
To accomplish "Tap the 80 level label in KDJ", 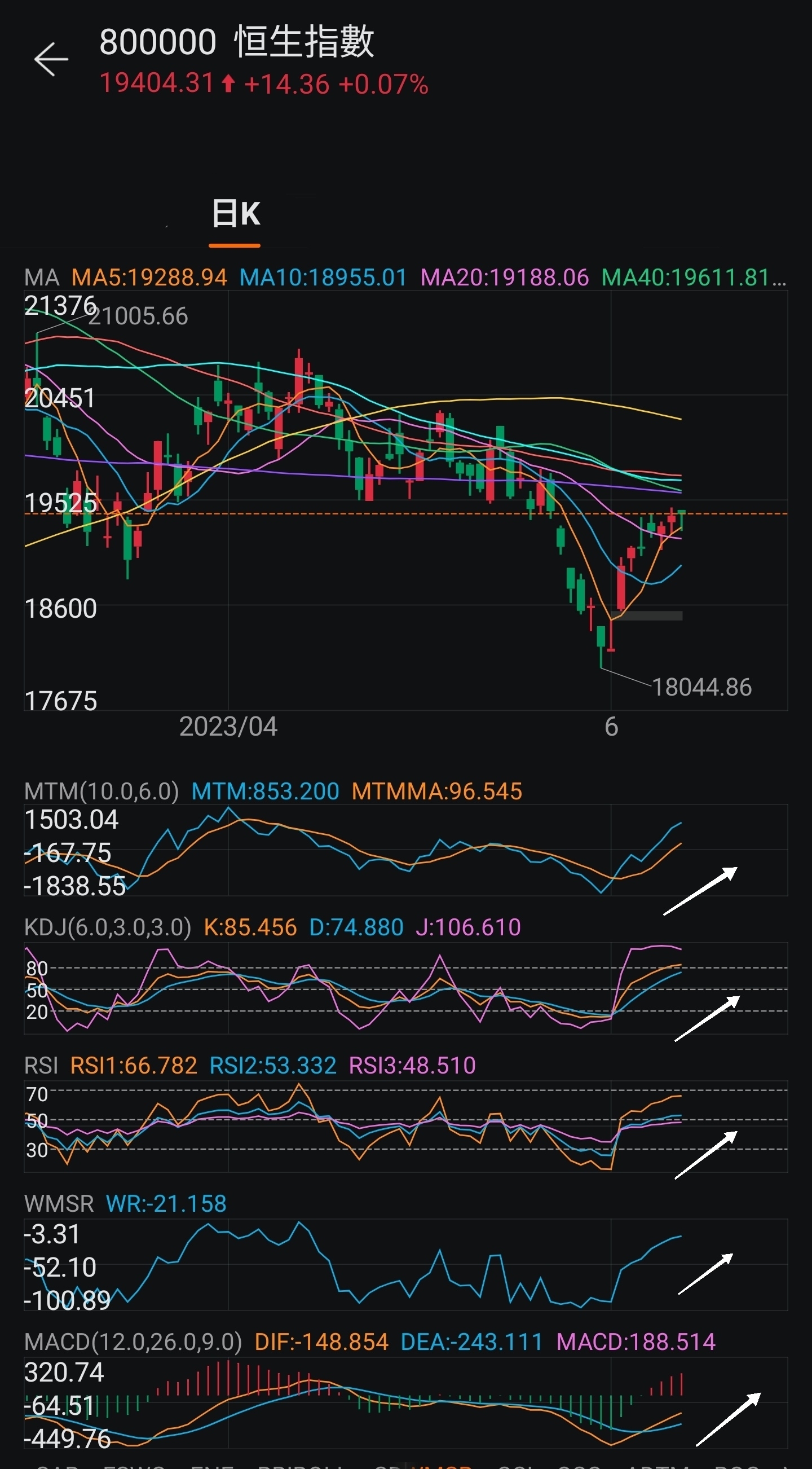I will point(37,968).
